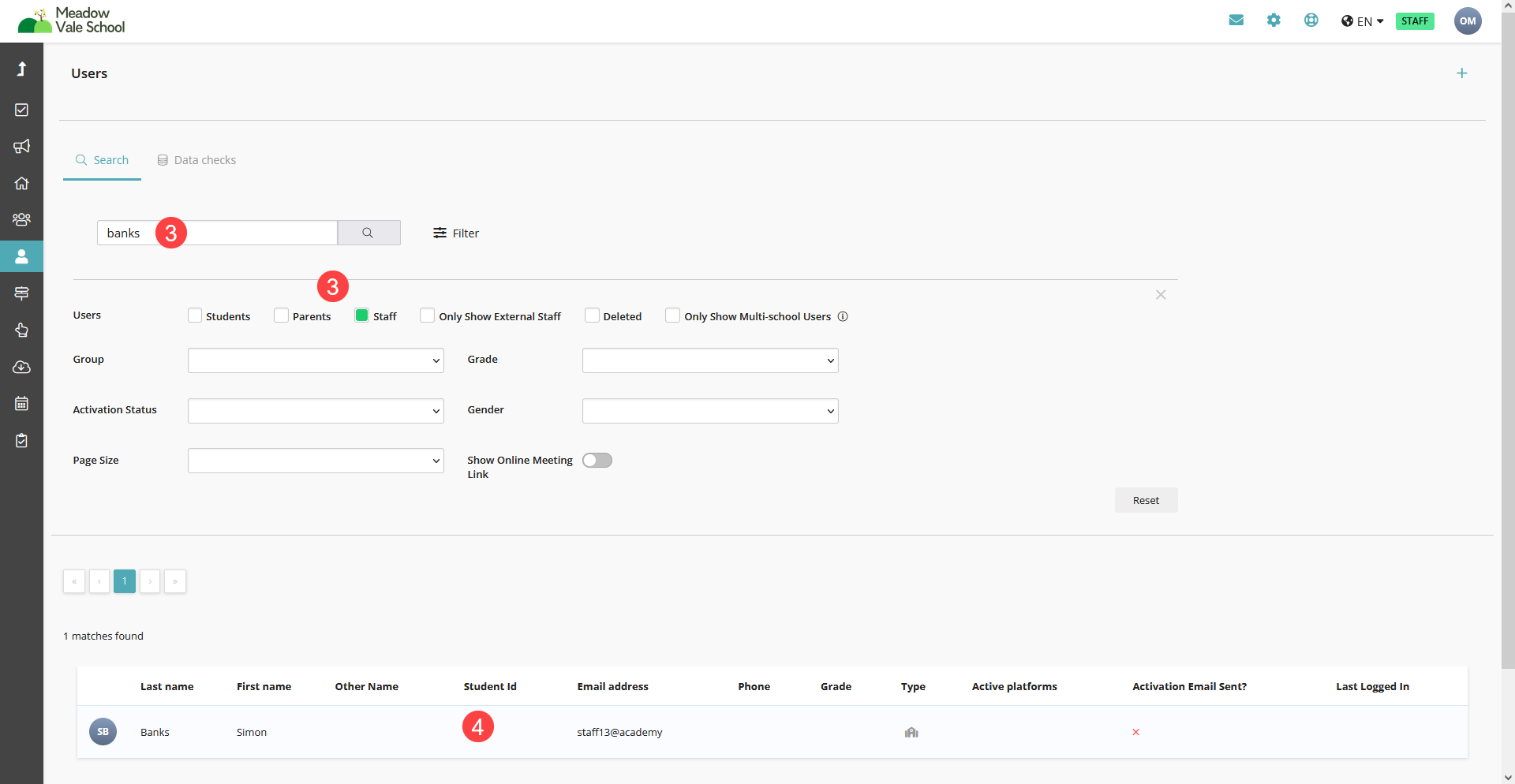This screenshot has height=784, width=1515.
Task: Open the sidebar pointing hand icon
Action: point(21,330)
